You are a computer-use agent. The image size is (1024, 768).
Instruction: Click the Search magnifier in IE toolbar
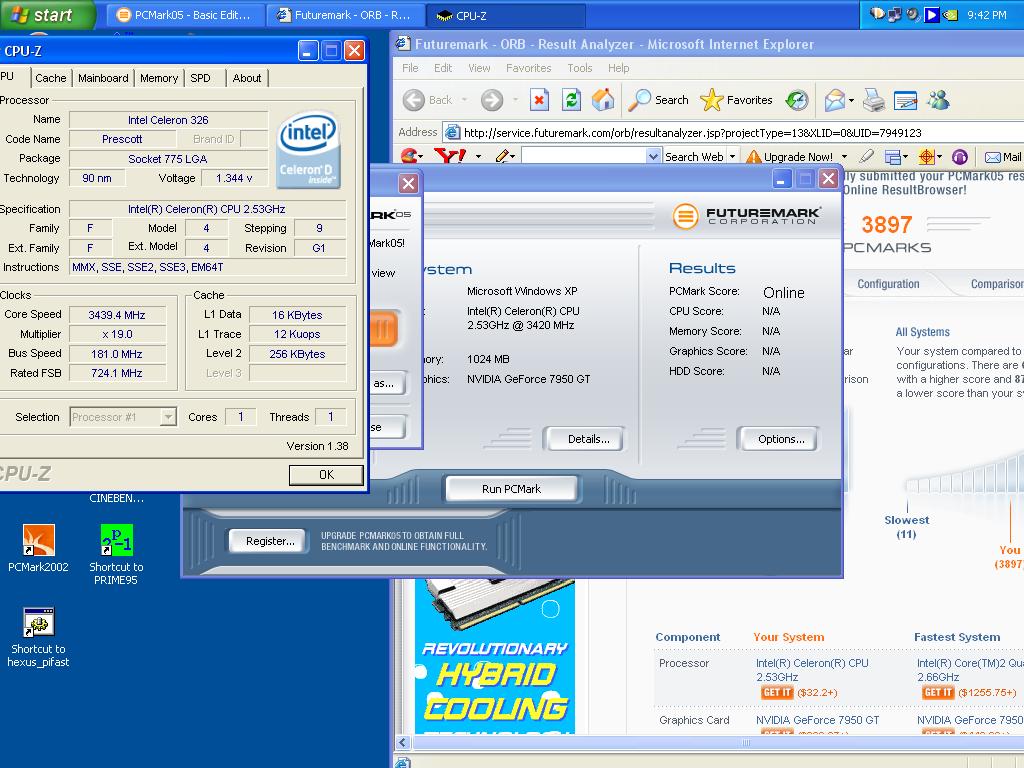click(x=639, y=100)
